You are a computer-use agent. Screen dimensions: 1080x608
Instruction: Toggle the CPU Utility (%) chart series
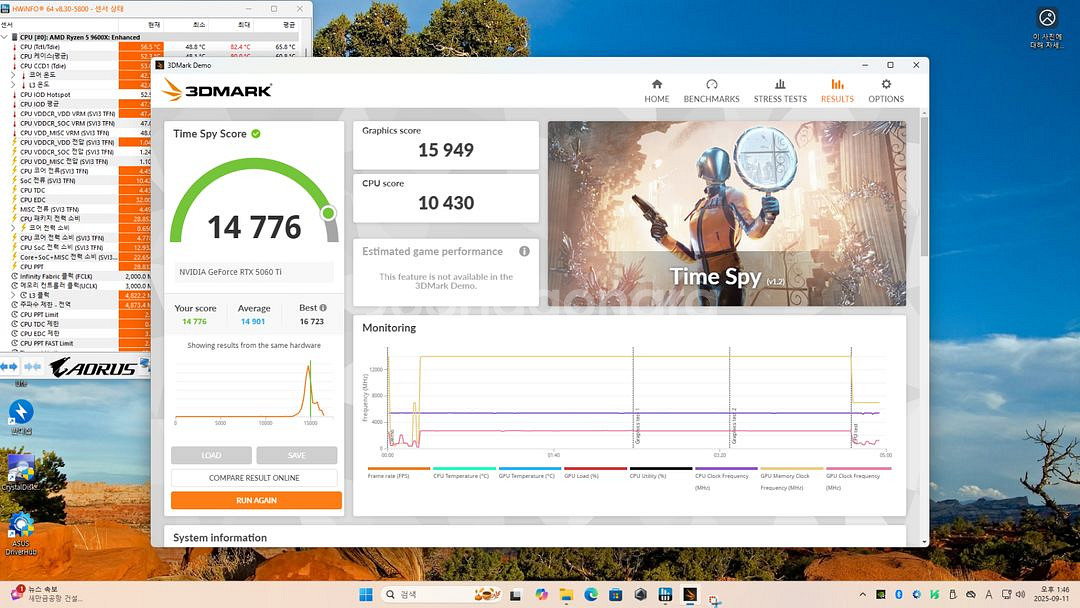[660, 472]
